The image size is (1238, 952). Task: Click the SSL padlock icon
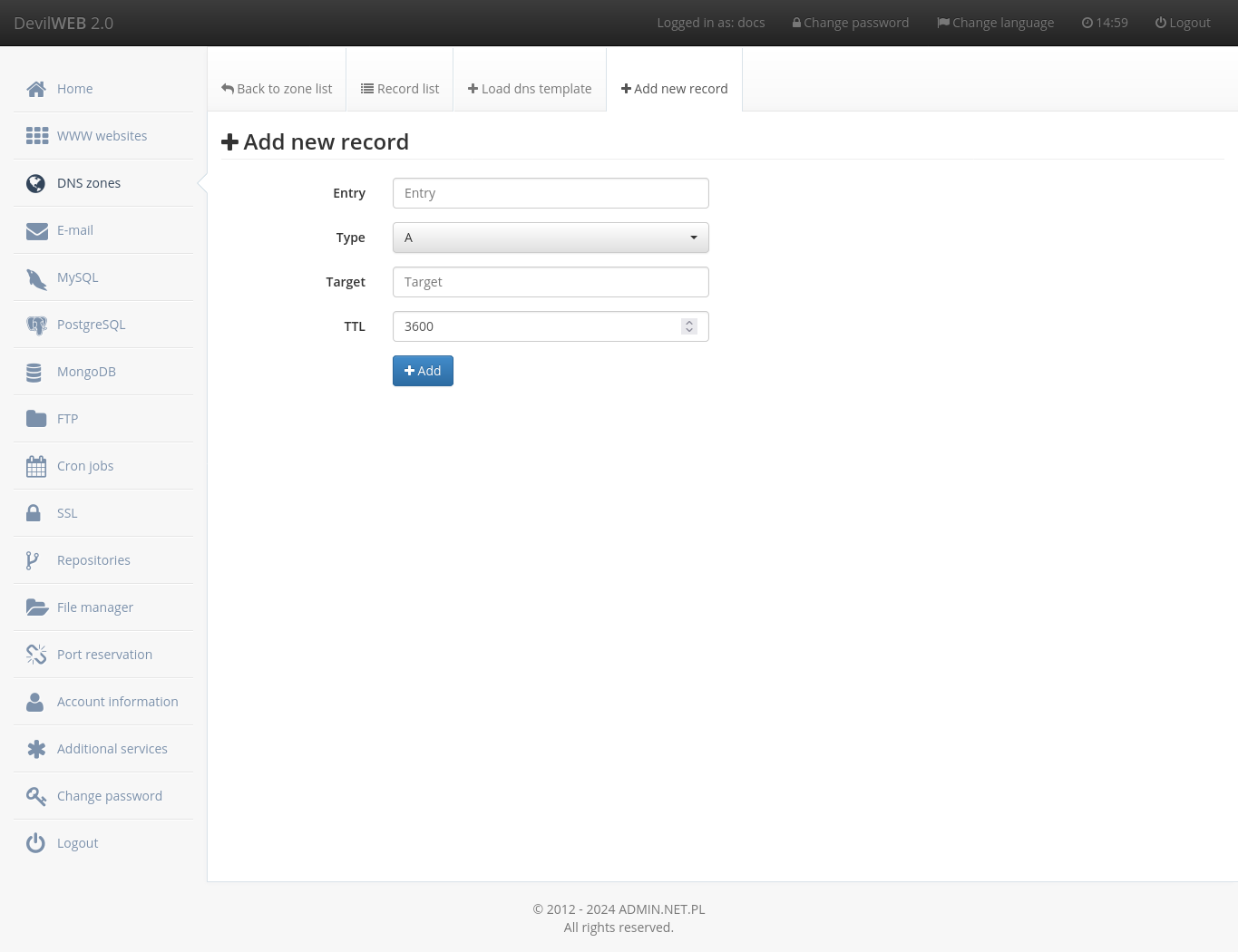coord(35,512)
